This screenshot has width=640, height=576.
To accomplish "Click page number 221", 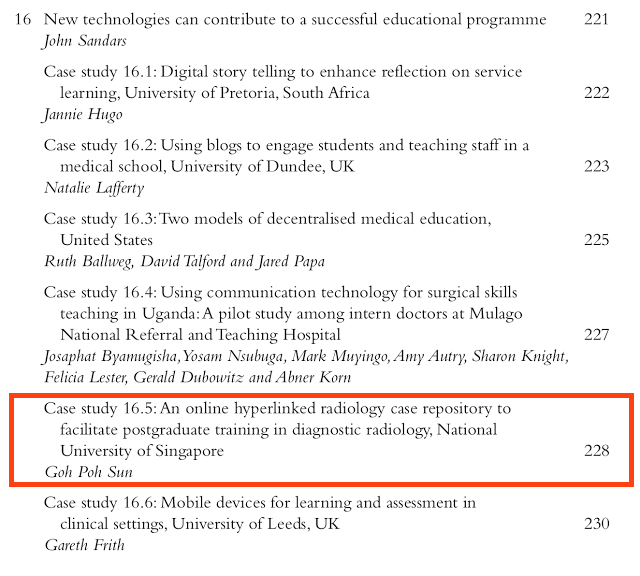I will (x=596, y=19).
